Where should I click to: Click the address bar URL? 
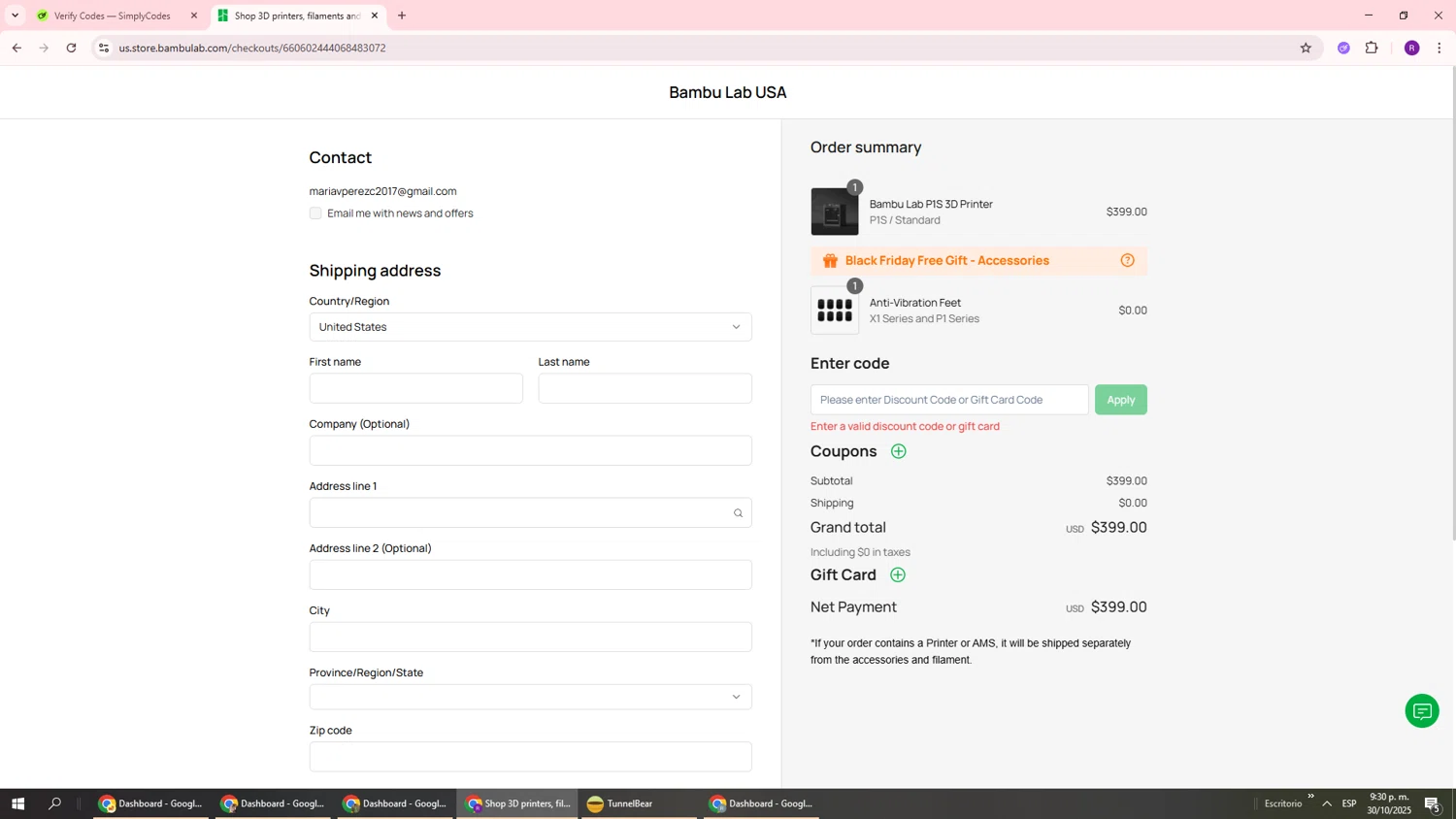(252, 48)
